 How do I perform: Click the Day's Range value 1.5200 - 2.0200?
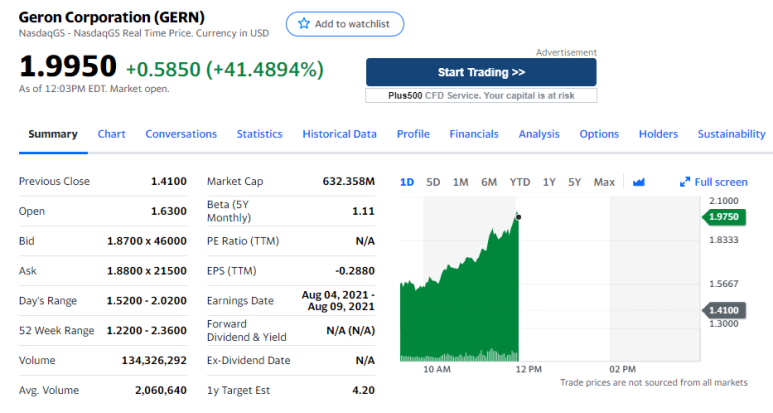pyautogui.click(x=147, y=301)
